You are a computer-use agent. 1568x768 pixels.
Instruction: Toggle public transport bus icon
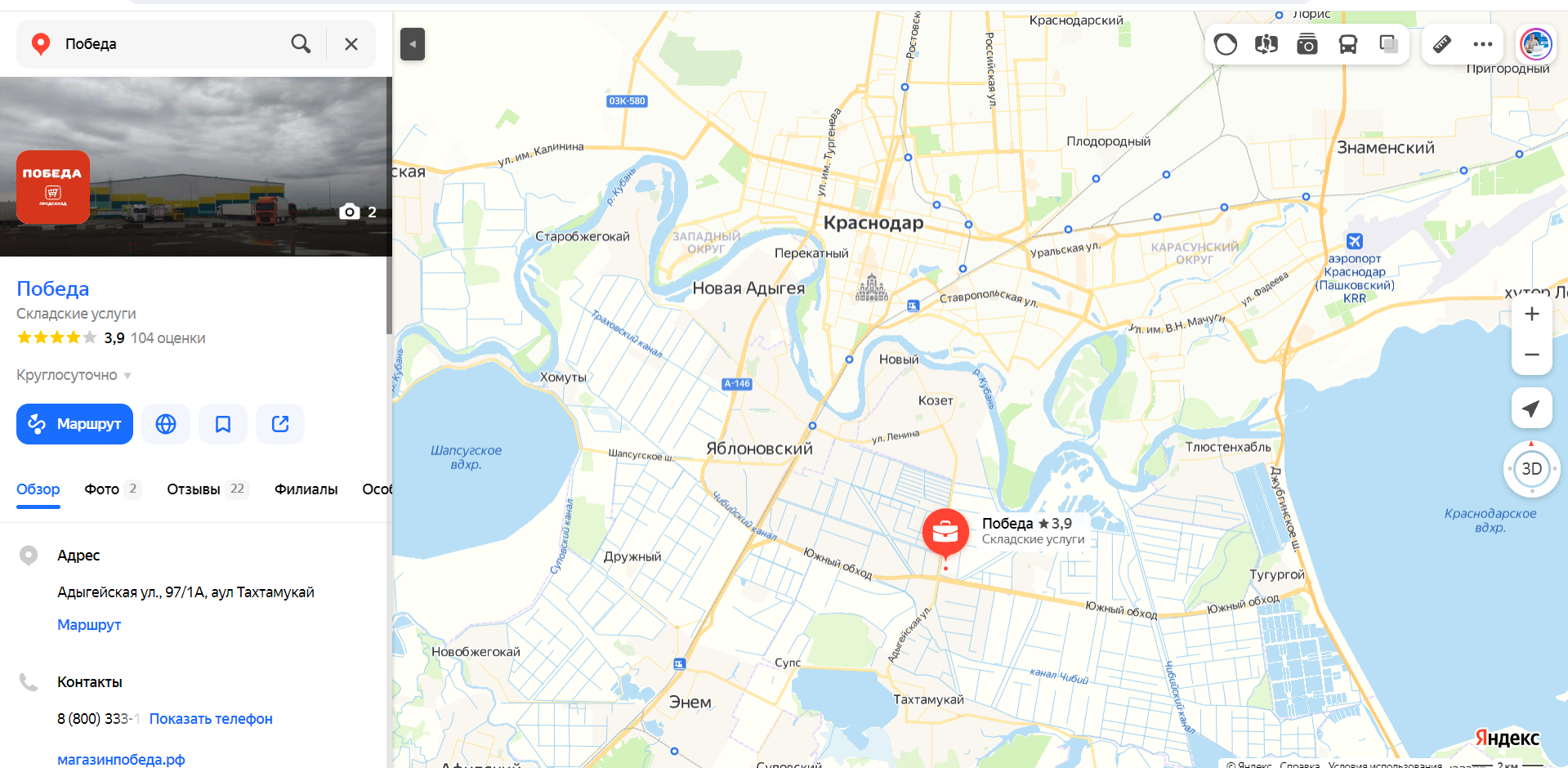(x=1348, y=44)
